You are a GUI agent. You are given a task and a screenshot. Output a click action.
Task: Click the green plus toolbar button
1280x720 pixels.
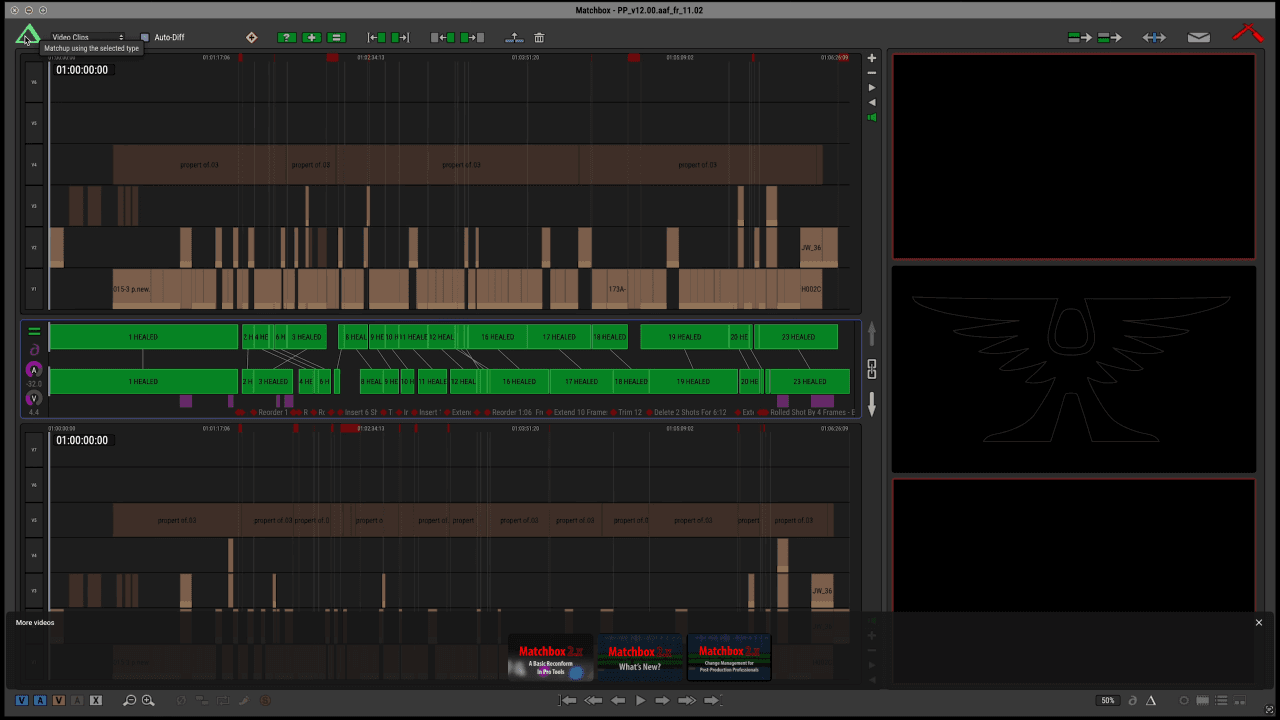(312, 38)
